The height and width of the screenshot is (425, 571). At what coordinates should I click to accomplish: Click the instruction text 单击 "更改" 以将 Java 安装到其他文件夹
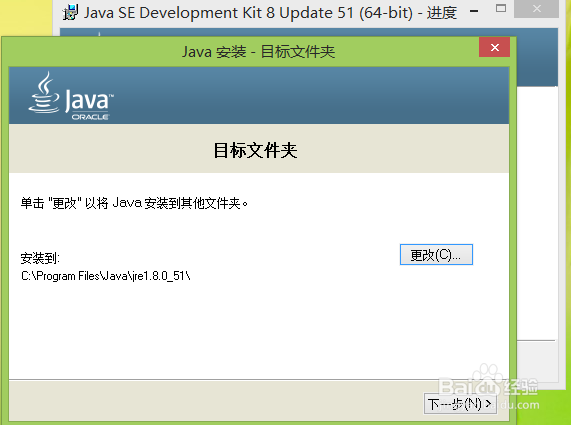(x=134, y=203)
